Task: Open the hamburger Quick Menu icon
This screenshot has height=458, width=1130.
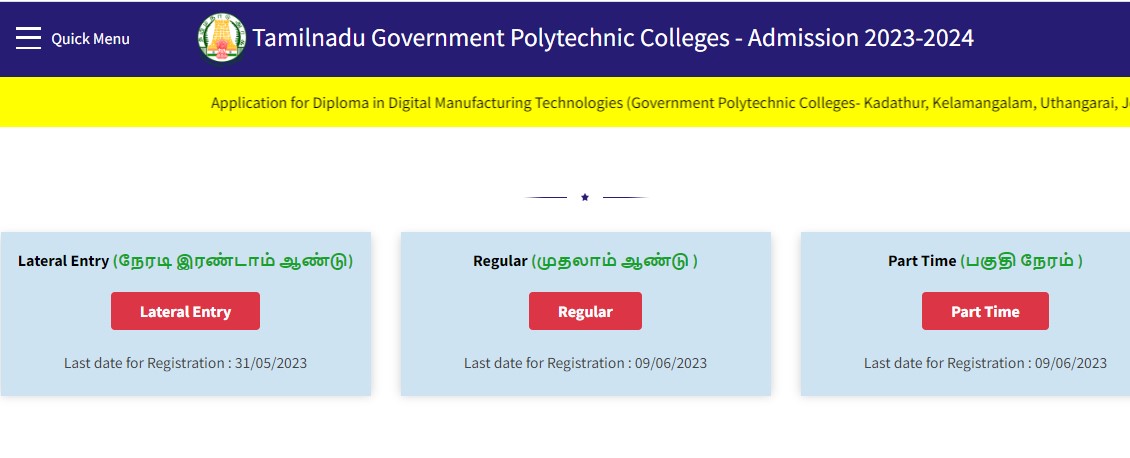Action: (28, 38)
